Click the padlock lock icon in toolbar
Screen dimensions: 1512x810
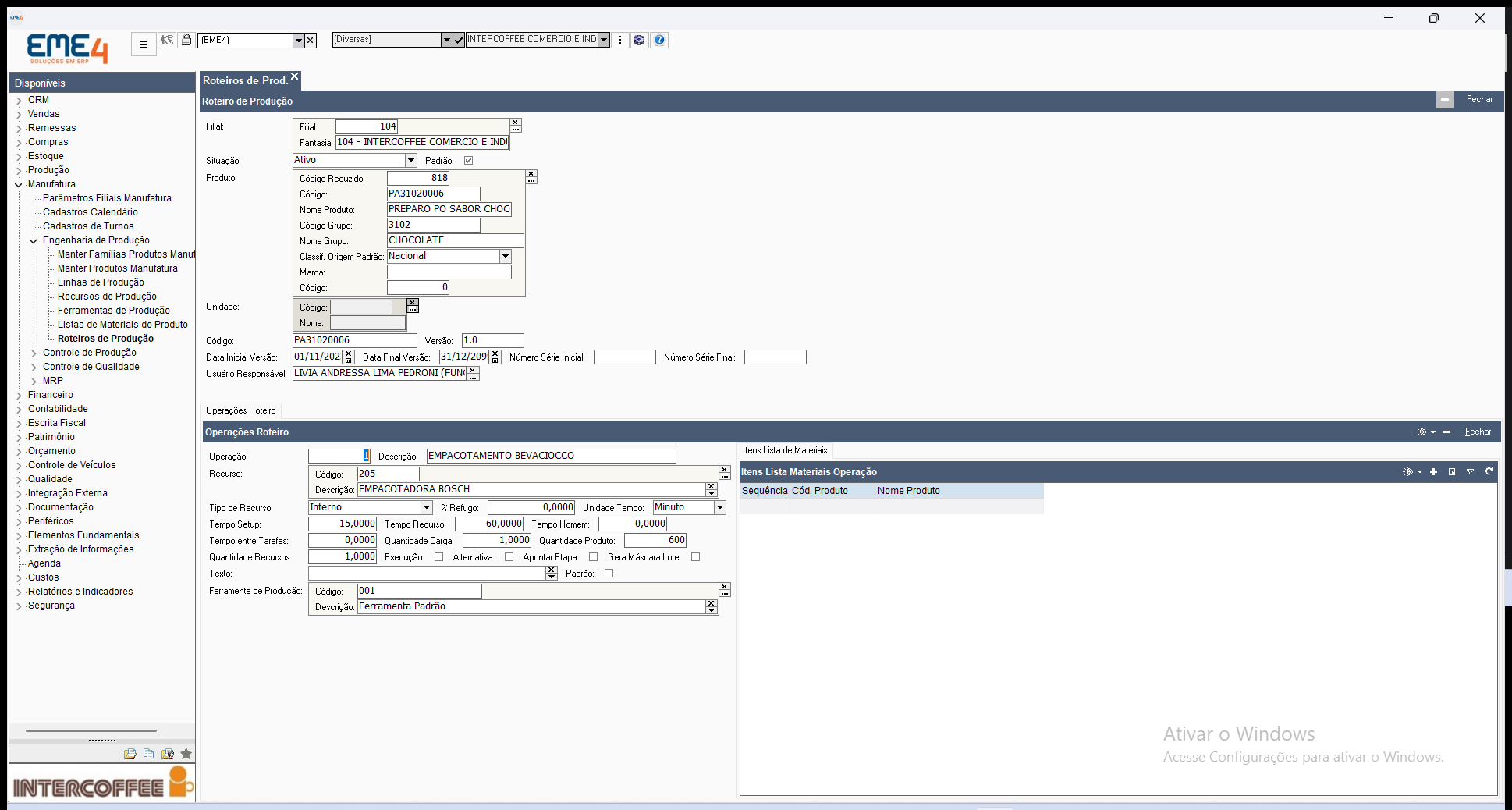(186, 40)
